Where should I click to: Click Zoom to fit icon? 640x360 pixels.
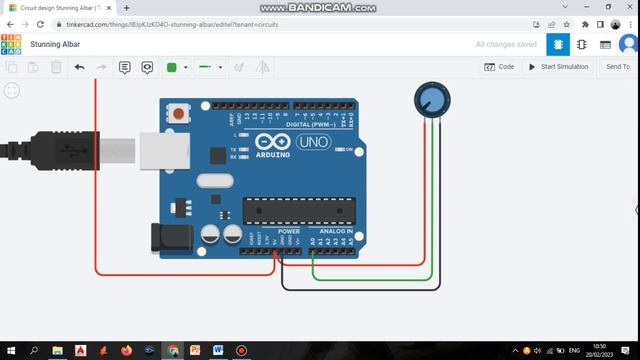(12, 91)
